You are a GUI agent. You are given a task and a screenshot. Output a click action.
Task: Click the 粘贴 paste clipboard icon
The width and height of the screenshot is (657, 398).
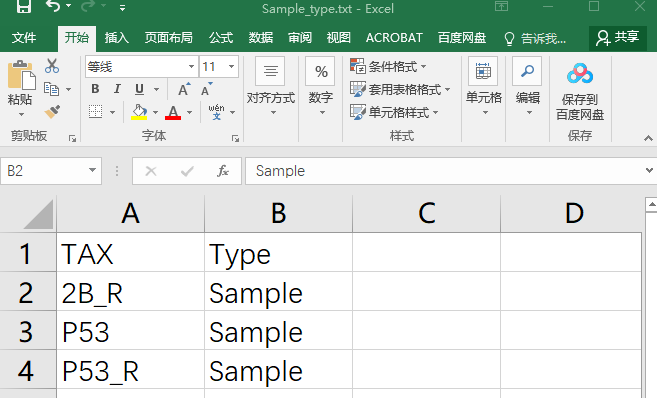click(22, 75)
